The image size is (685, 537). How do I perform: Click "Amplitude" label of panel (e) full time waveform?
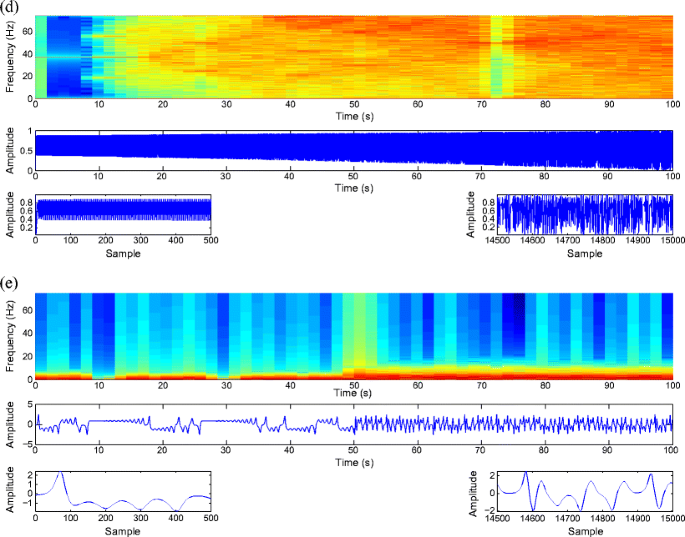10,424
